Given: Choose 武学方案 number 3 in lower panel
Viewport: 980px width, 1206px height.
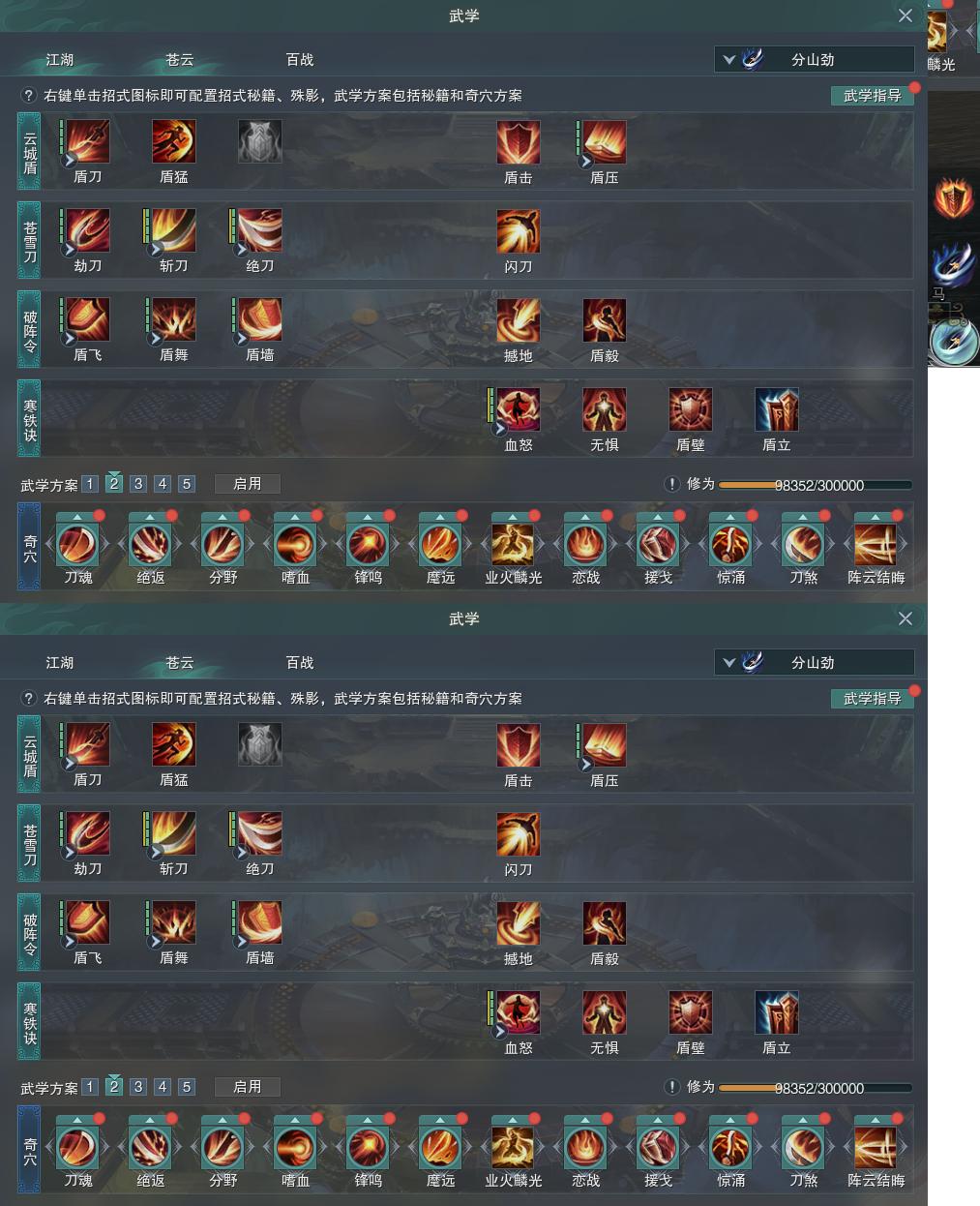Looking at the screenshot, I should click(x=138, y=1087).
